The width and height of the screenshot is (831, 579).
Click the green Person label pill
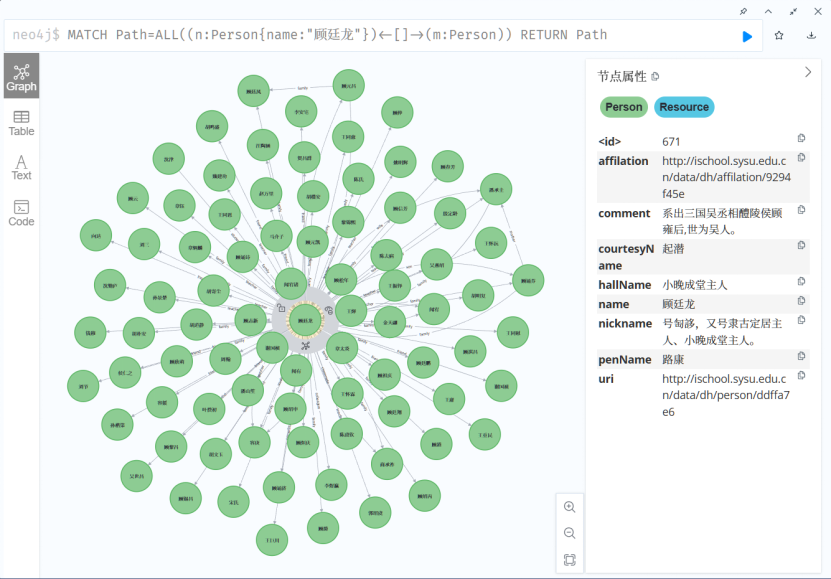624,107
